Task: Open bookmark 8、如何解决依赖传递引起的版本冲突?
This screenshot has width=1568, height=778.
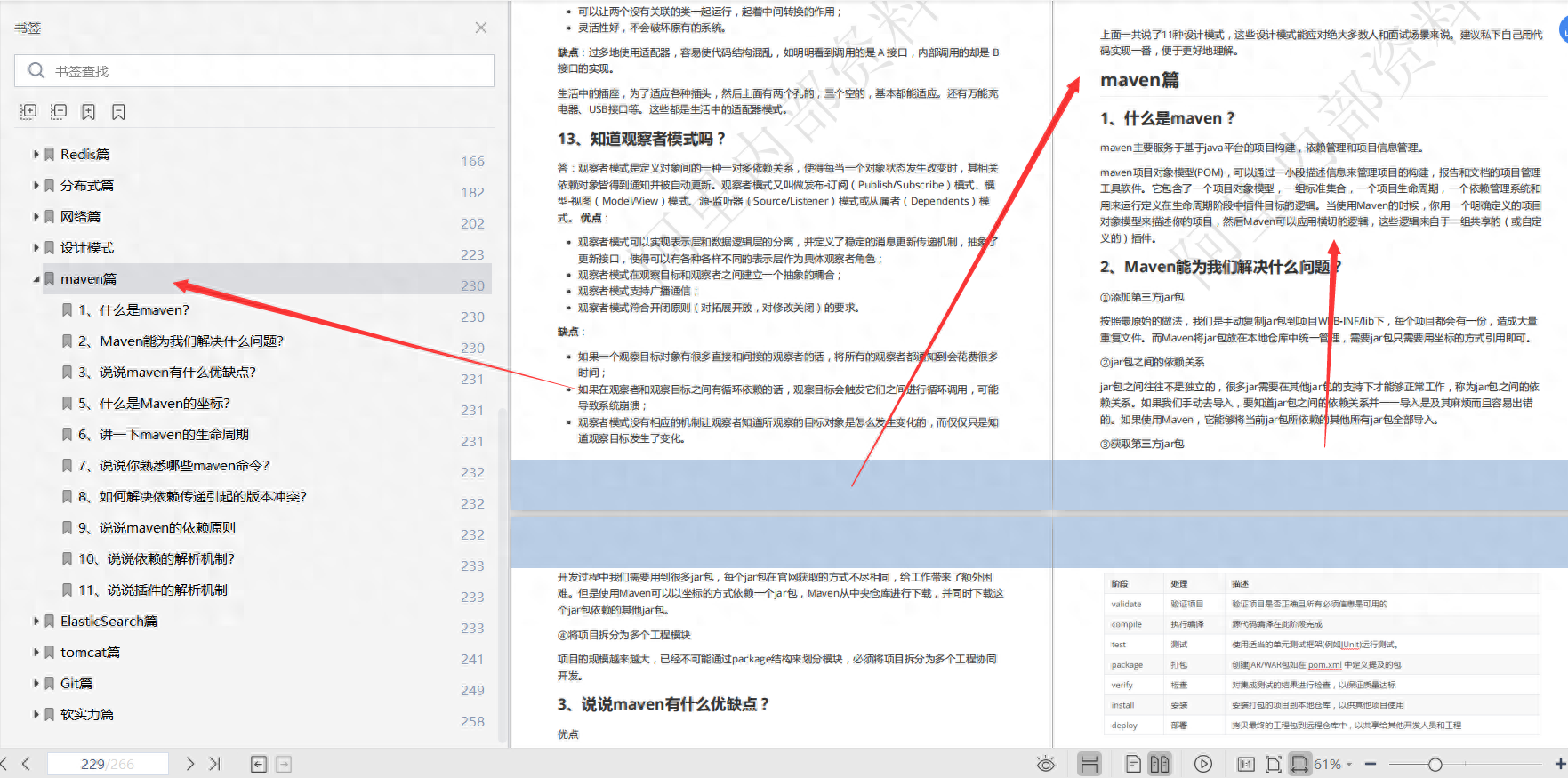Action: click(x=192, y=496)
